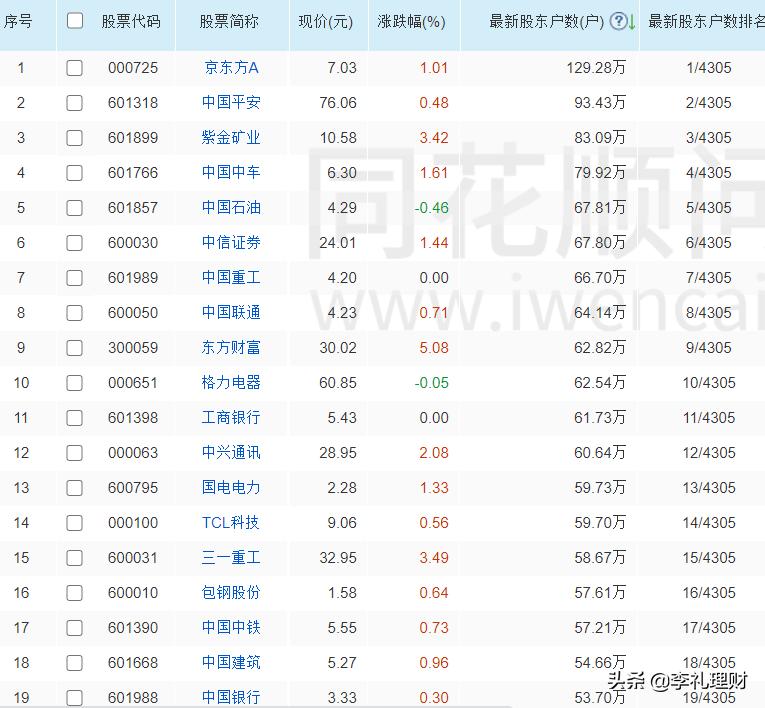Select the 32.95 price cell
This screenshot has height=708, width=765.
coord(338,558)
